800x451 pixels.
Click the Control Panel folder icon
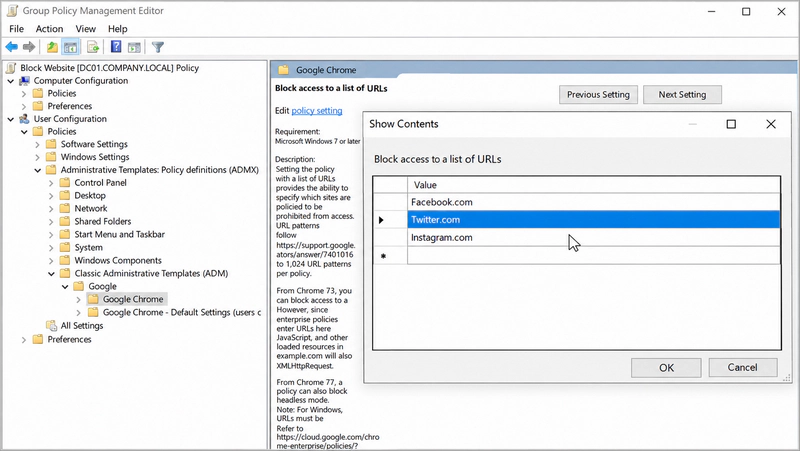pos(65,183)
